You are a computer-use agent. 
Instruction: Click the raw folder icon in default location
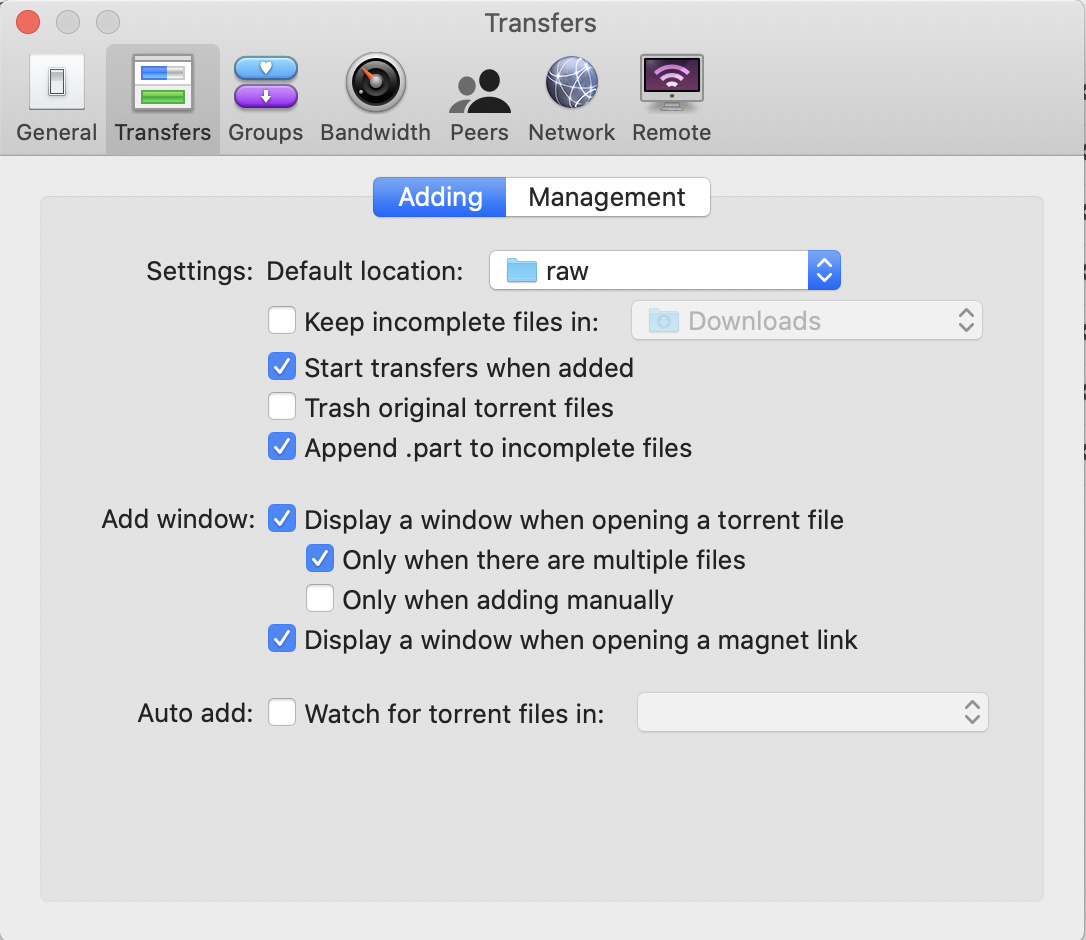(522, 271)
